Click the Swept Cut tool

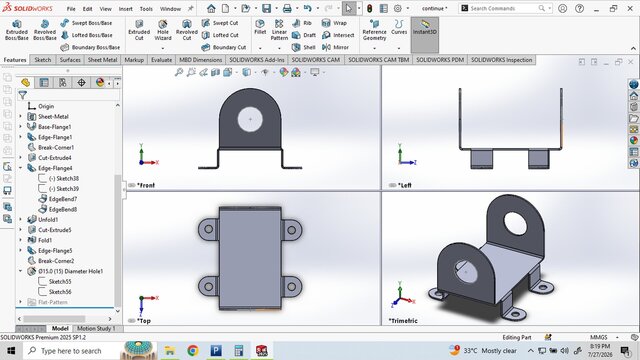tap(220, 23)
